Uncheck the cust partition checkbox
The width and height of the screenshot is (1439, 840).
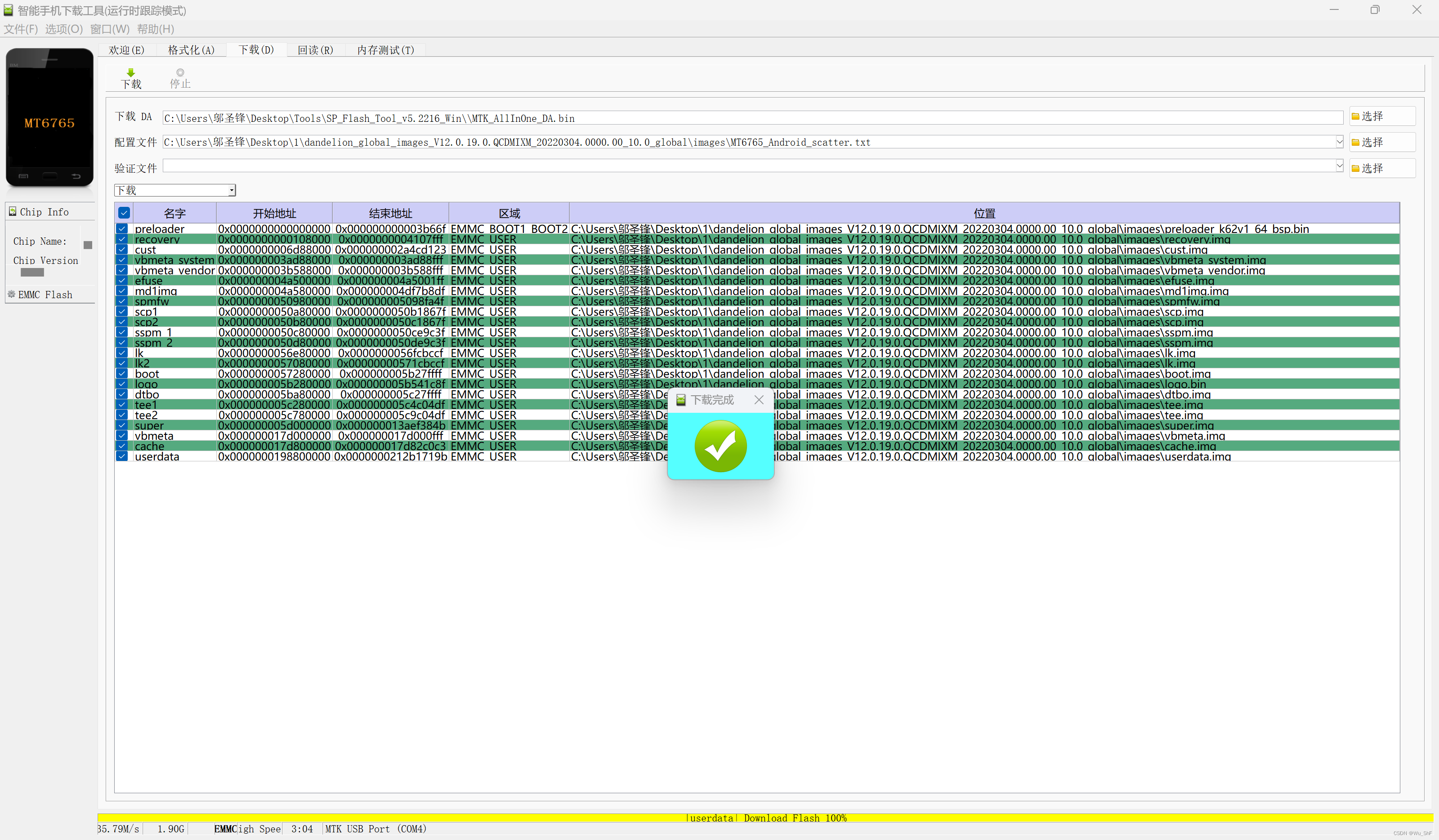pyautogui.click(x=121, y=249)
